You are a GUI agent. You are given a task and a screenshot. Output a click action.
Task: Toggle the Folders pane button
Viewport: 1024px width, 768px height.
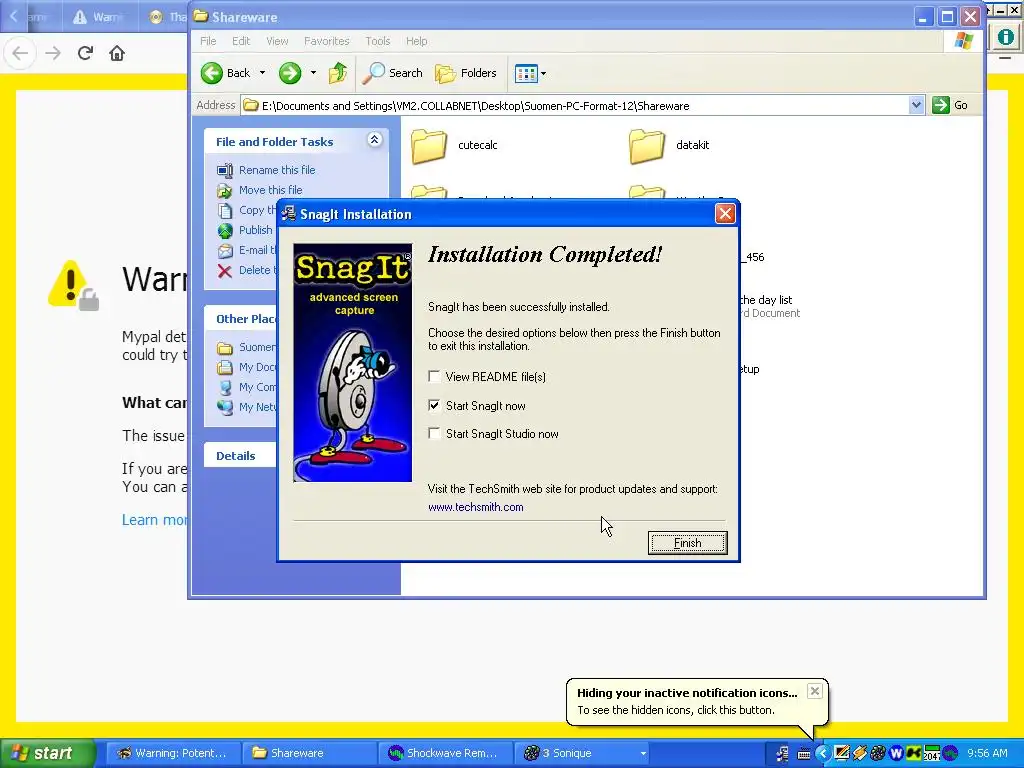(x=466, y=73)
